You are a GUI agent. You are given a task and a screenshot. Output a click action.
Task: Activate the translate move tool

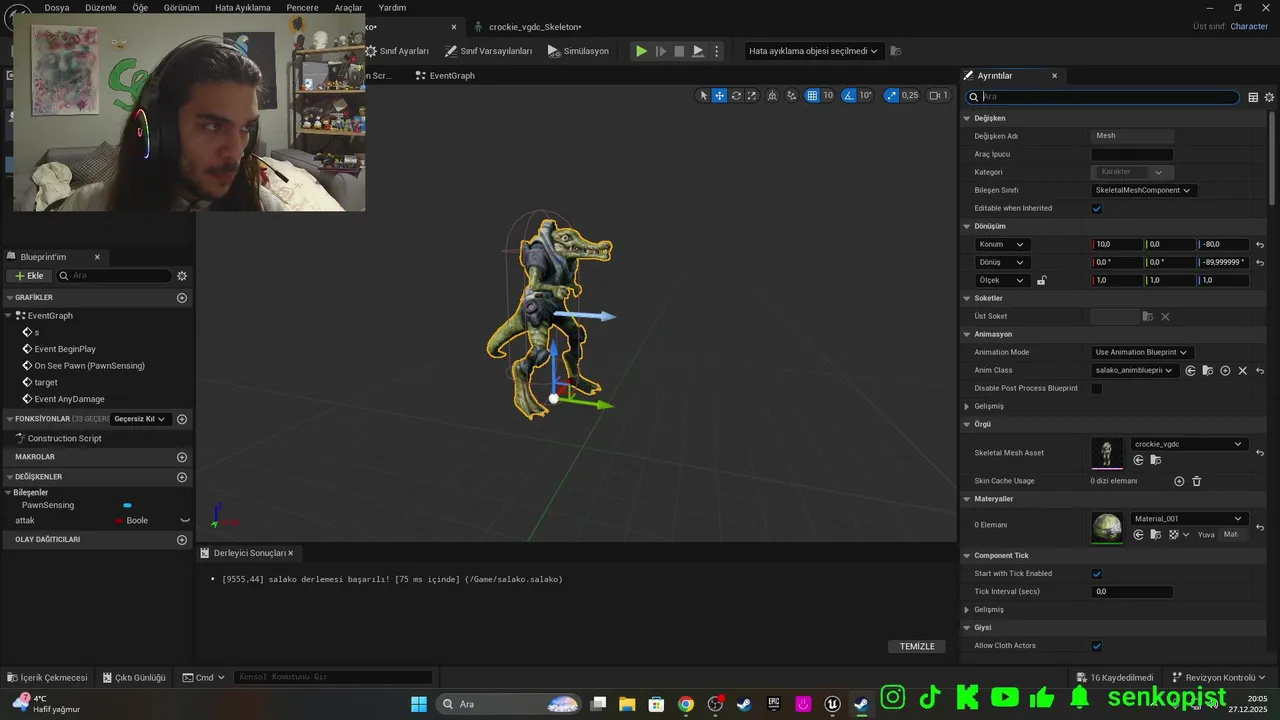pyautogui.click(x=719, y=96)
